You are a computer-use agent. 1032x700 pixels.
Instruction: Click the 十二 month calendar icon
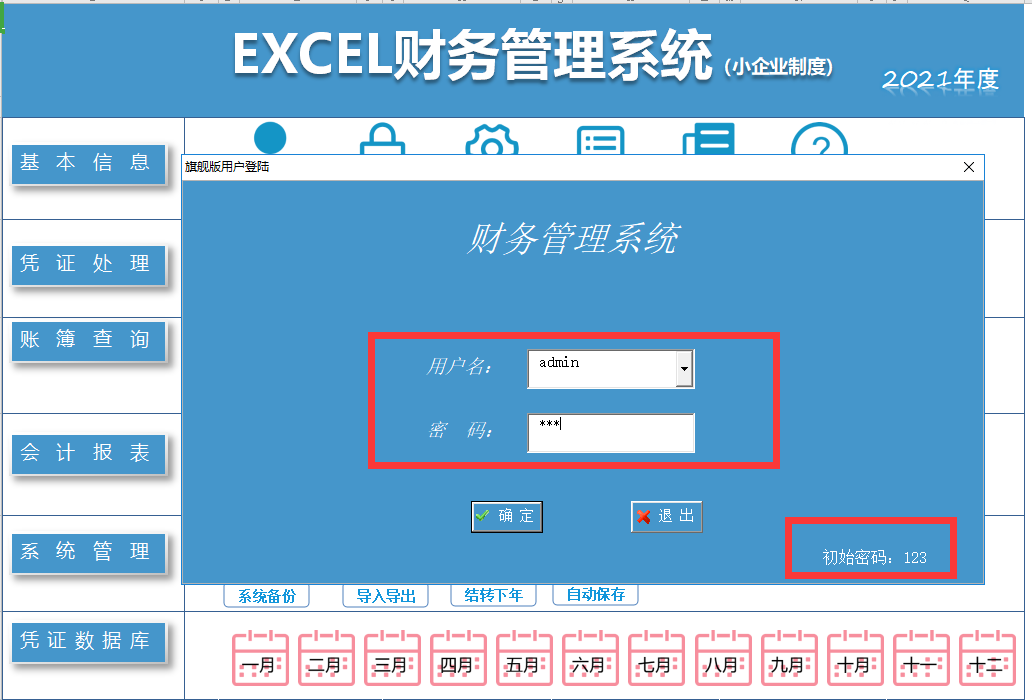click(987, 659)
